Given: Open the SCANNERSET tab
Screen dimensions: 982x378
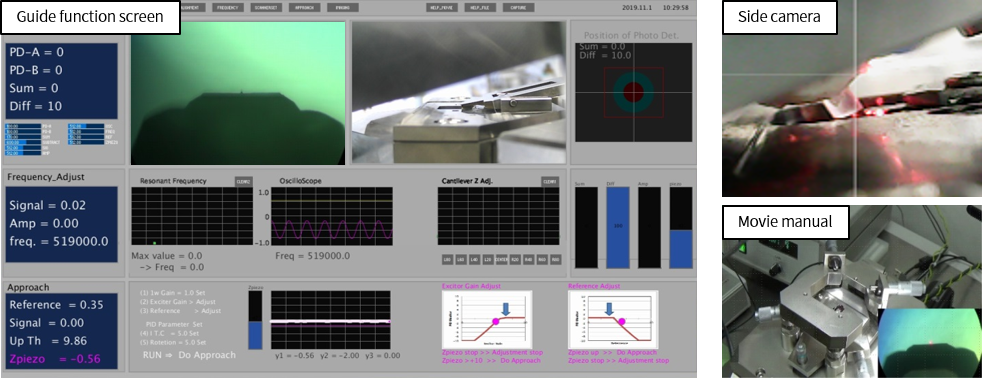Looking at the screenshot, I should click(267, 8).
